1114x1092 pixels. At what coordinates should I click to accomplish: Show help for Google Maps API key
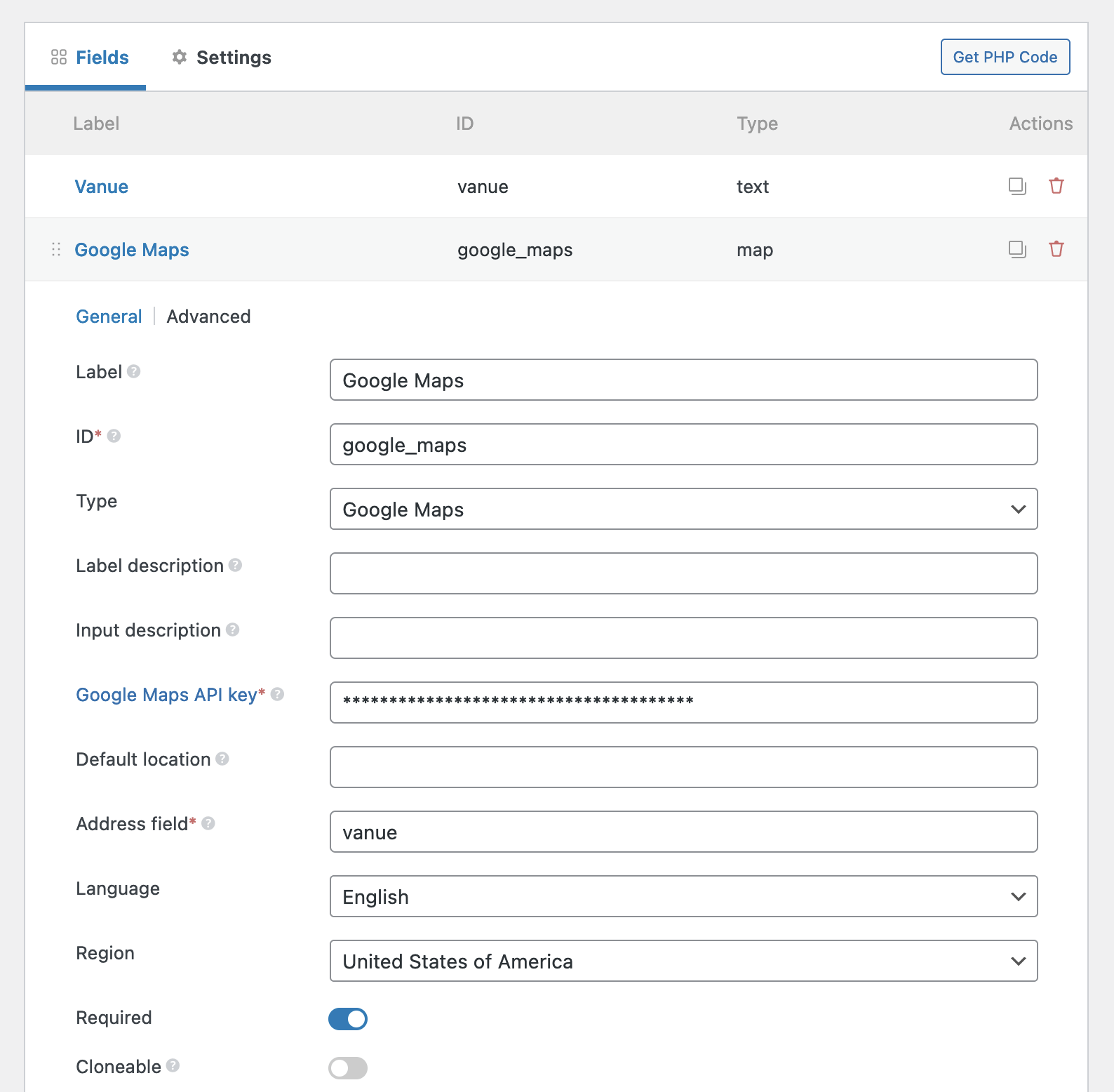pyautogui.click(x=277, y=694)
